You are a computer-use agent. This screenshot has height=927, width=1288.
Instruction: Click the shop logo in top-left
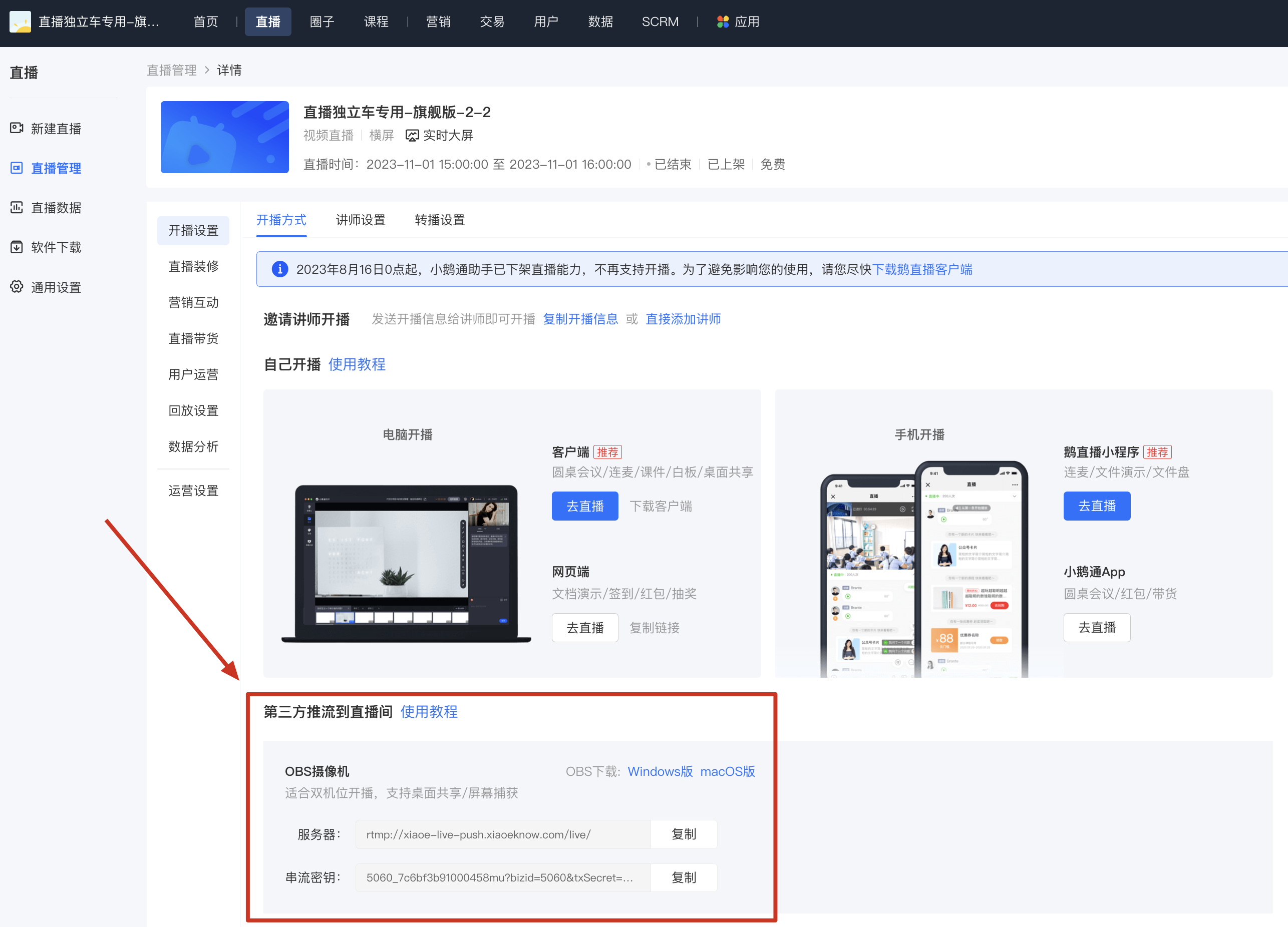21,22
